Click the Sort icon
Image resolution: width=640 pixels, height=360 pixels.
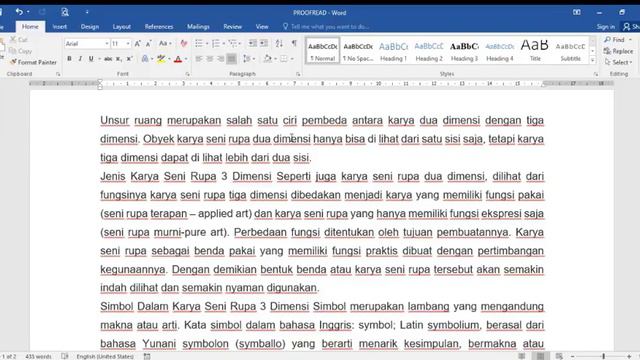[279, 43]
